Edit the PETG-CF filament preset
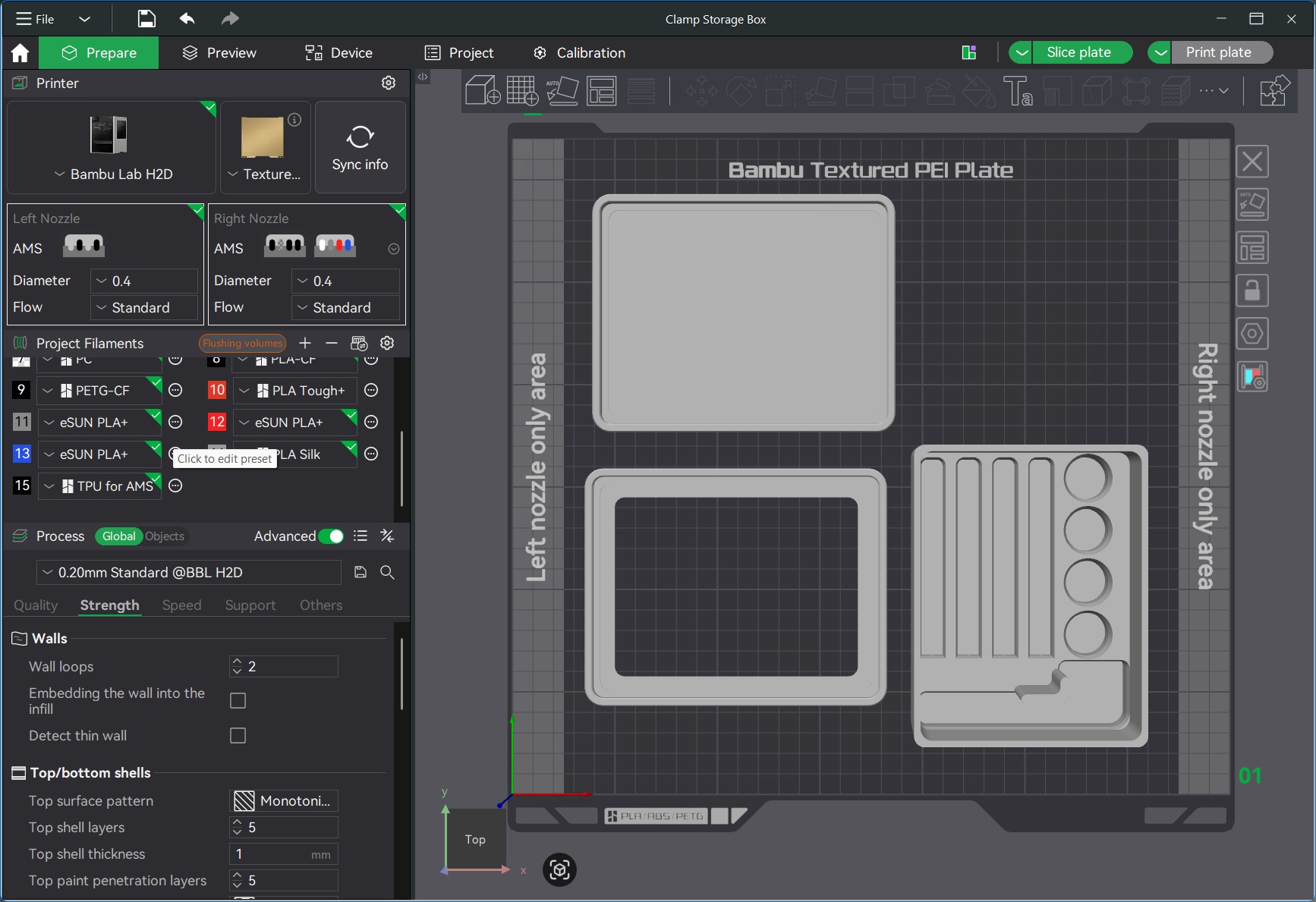This screenshot has height=902, width=1316. [175, 390]
